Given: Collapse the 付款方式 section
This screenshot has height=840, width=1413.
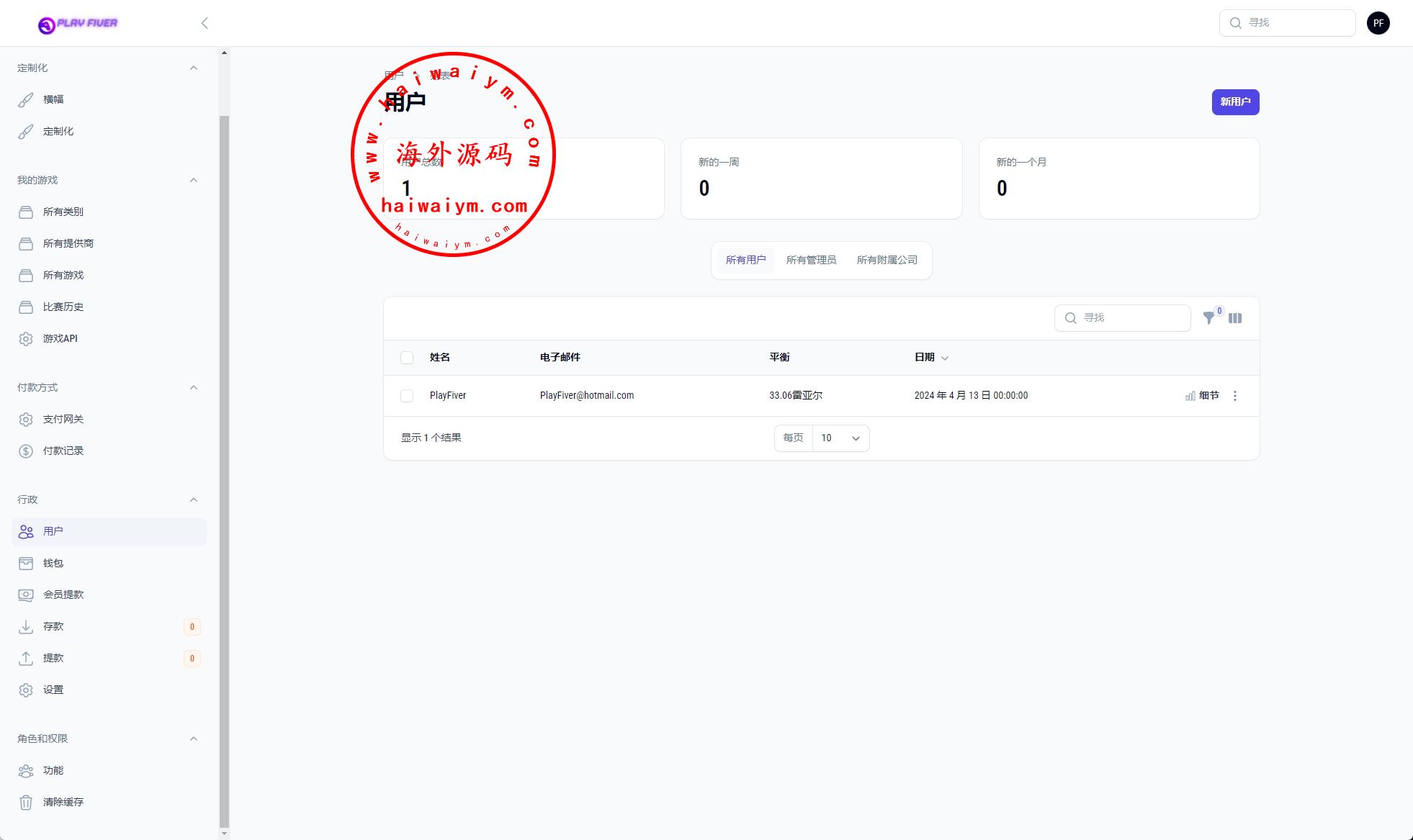Looking at the screenshot, I should coord(193,387).
